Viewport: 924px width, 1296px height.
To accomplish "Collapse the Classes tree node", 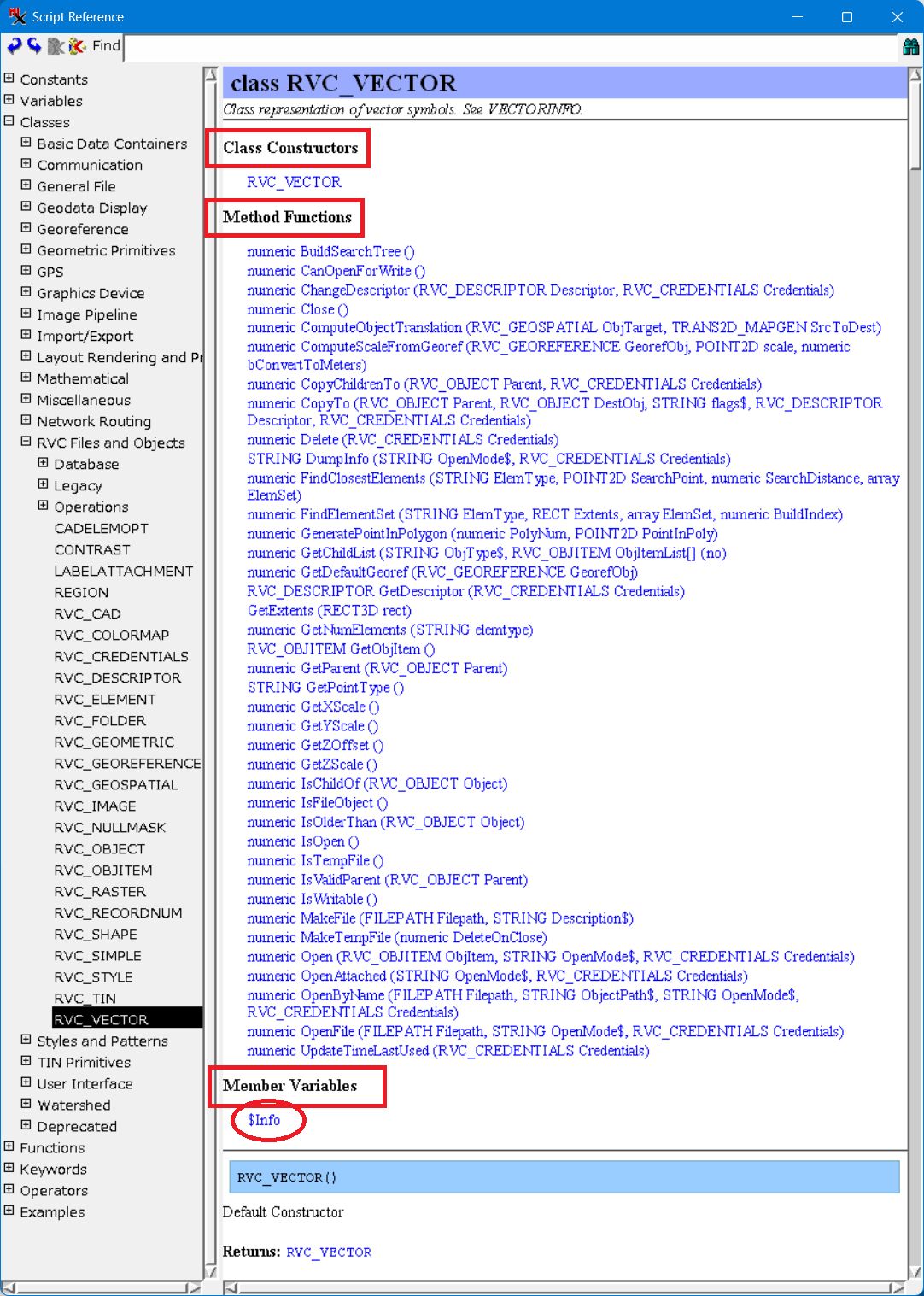I will tap(9, 121).
